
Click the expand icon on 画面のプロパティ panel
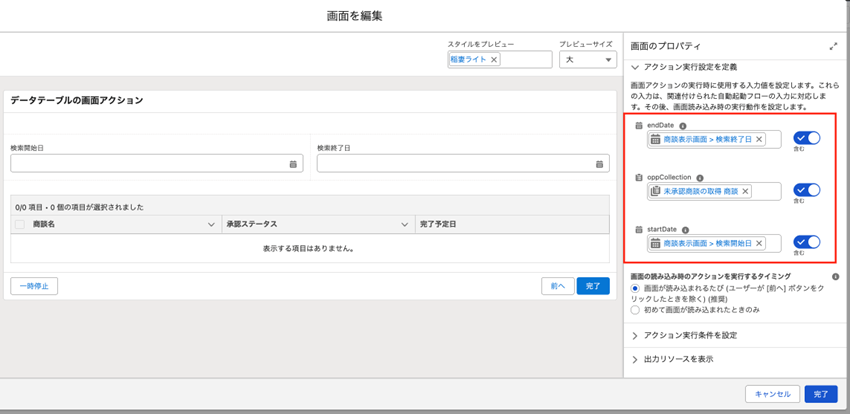click(834, 47)
